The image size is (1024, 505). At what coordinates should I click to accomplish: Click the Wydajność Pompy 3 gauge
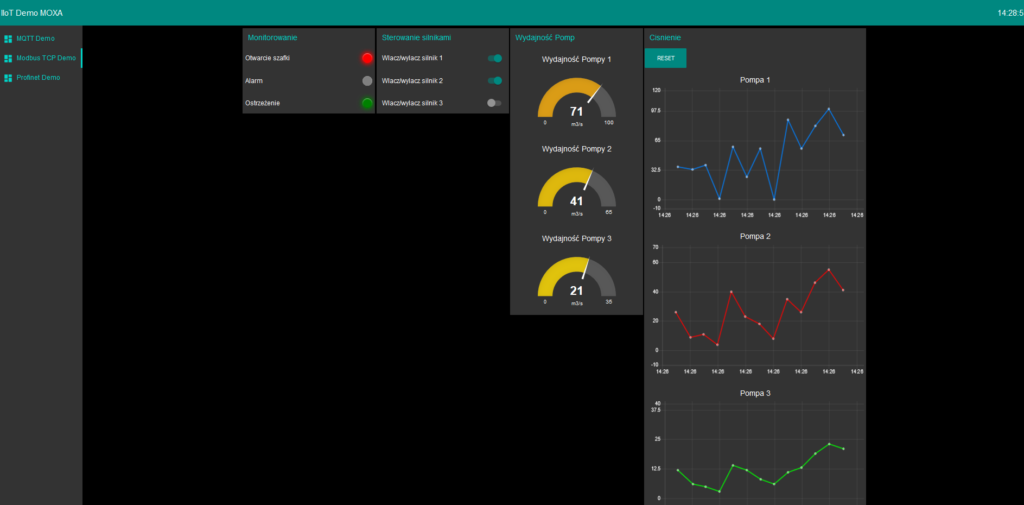[576, 279]
